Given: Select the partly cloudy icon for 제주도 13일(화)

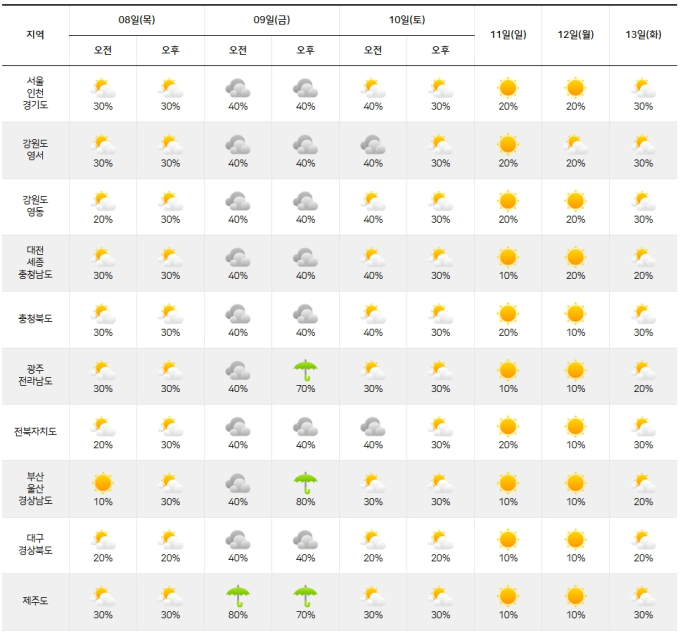Looking at the screenshot, I should click(643, 596).
